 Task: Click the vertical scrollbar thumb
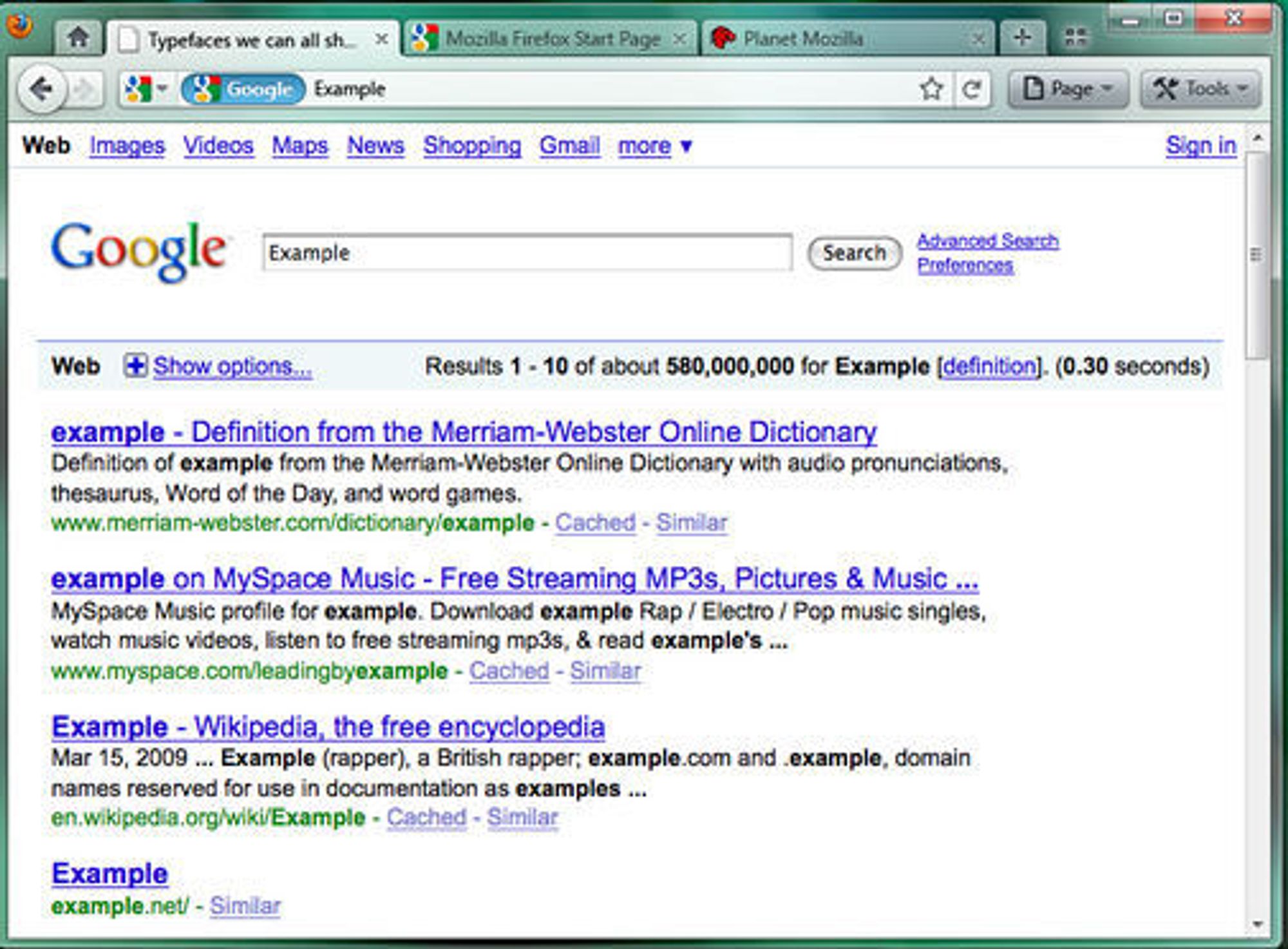tap(1256, 254)
